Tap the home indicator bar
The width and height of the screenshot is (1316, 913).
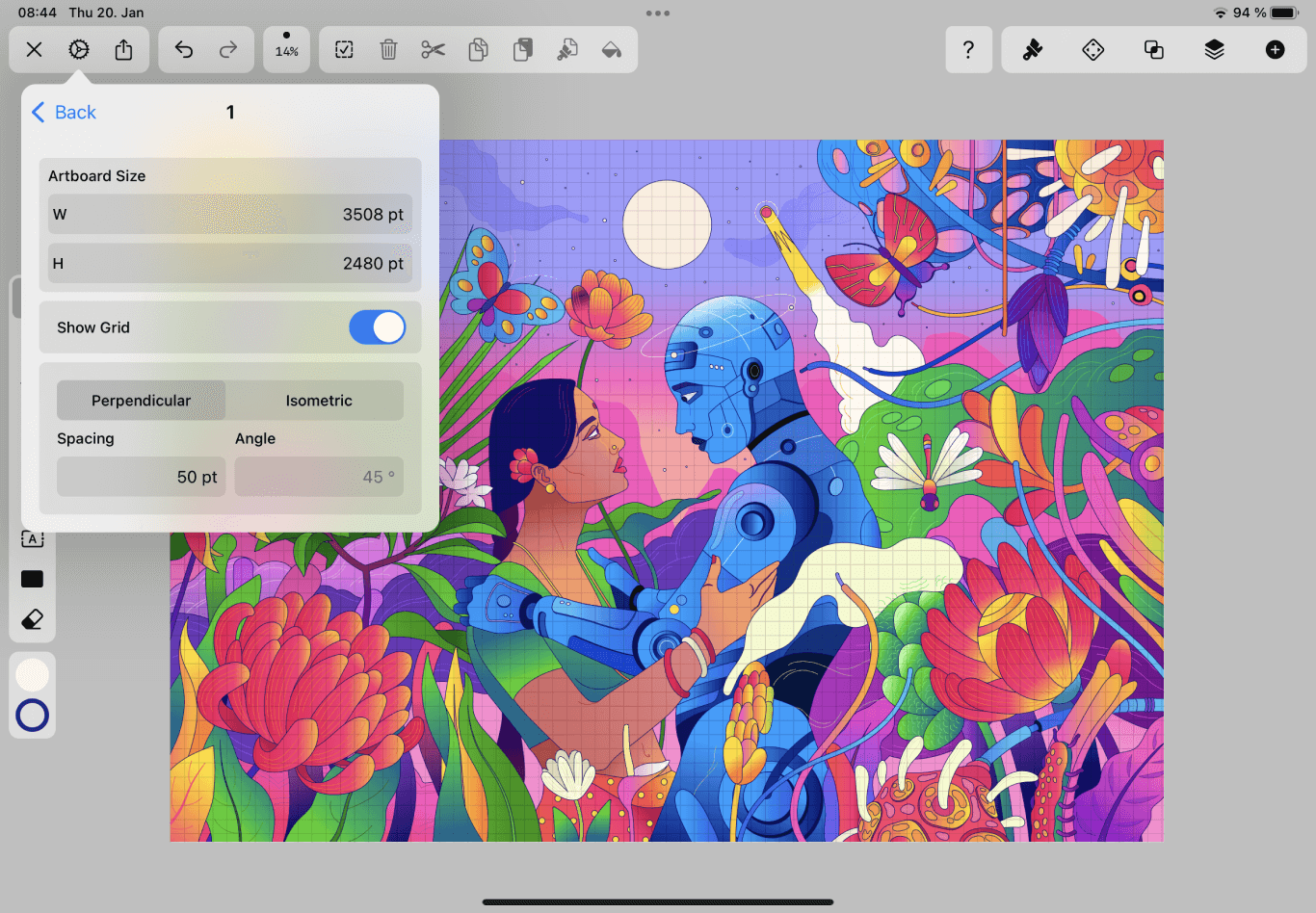coord(658,902)
